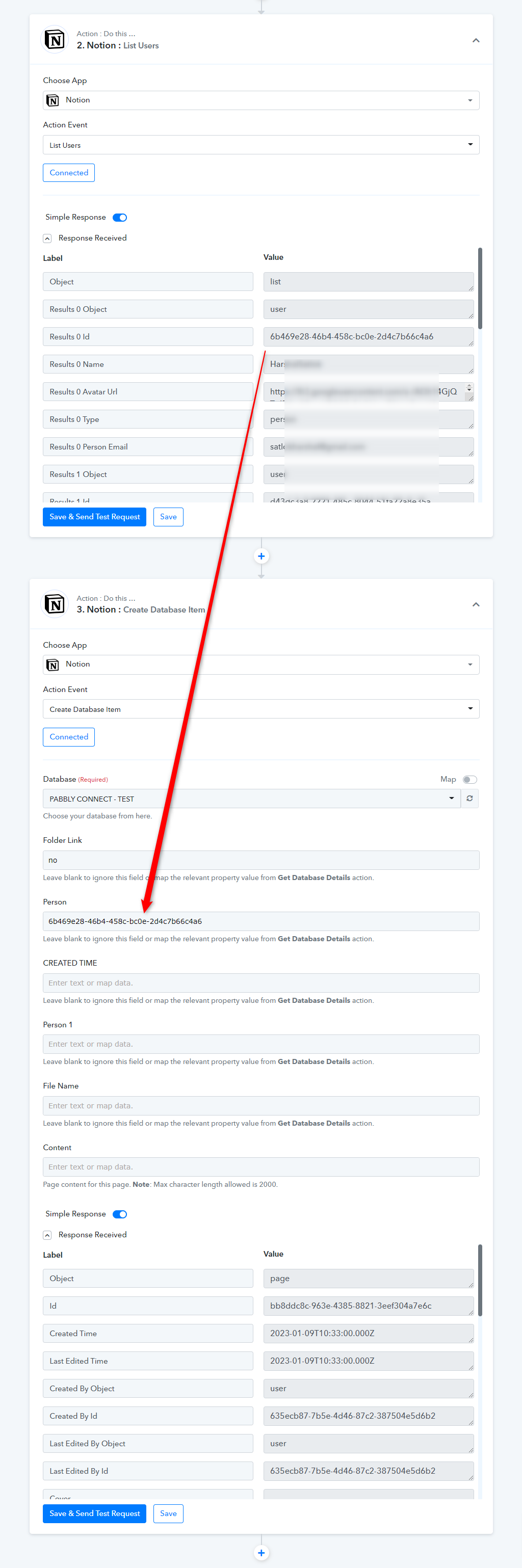Toggle Simple Response in List Users step
522x1568 pixels.
pyautogui.click(x=120, y=217)
